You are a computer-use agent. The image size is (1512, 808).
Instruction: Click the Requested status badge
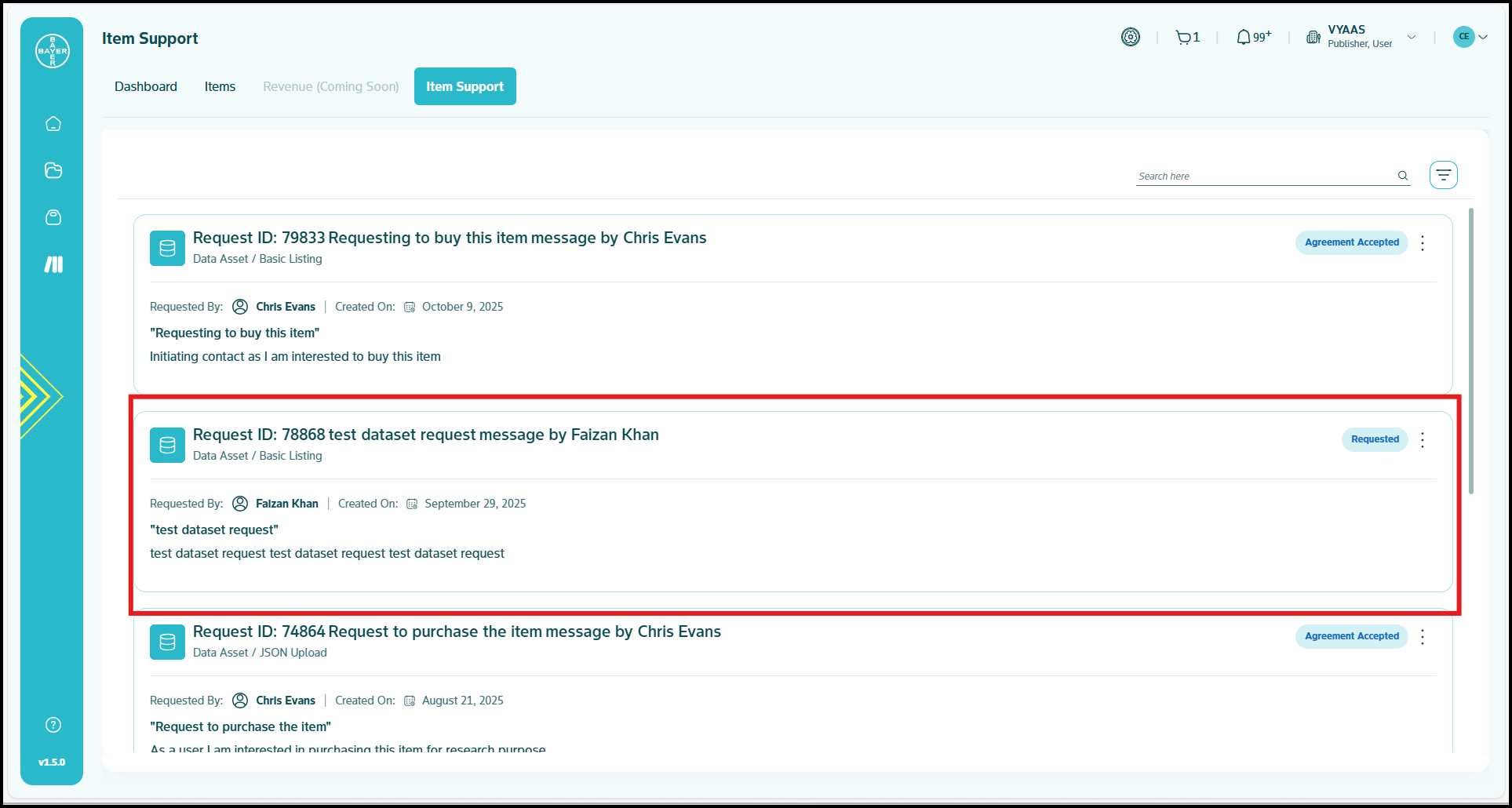click(x=1374, y=439)
